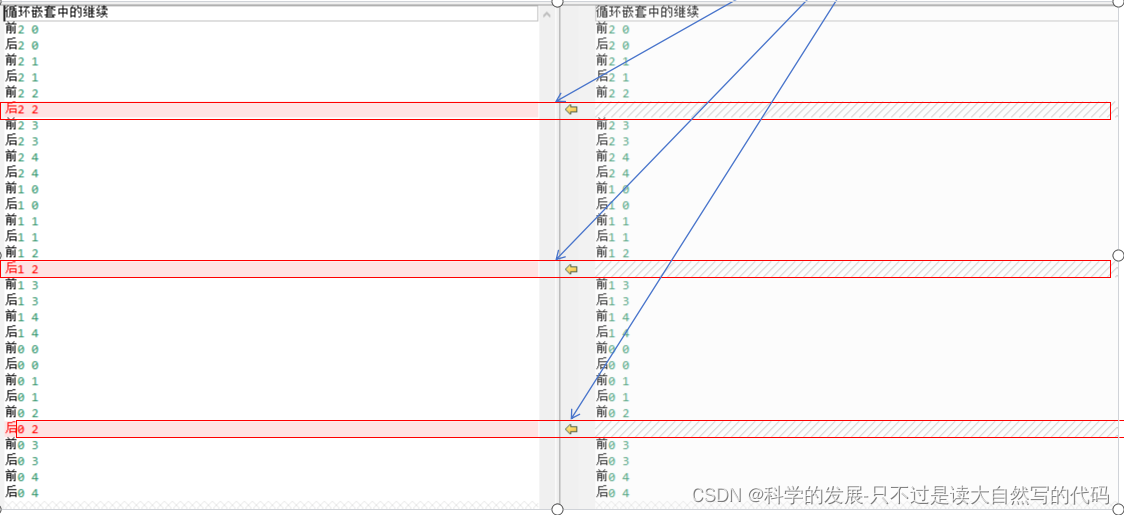This screenshot has height=515, width=1124.
Task: Click line 前1 3 in the left pane
Action: pyautogui.click(x=22, y=285)
